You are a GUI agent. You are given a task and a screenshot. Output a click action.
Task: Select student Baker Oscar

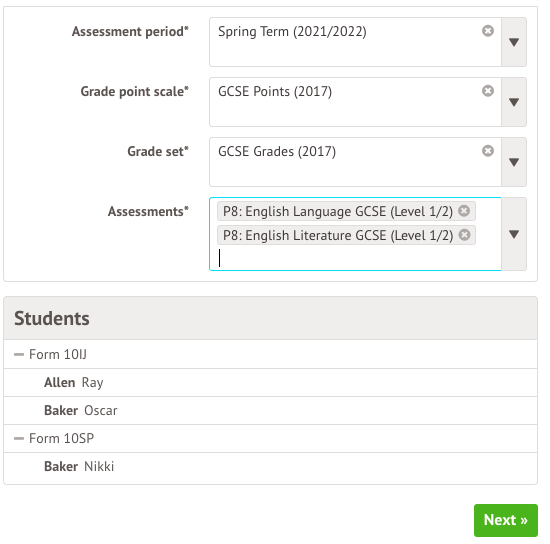(270, 410)
